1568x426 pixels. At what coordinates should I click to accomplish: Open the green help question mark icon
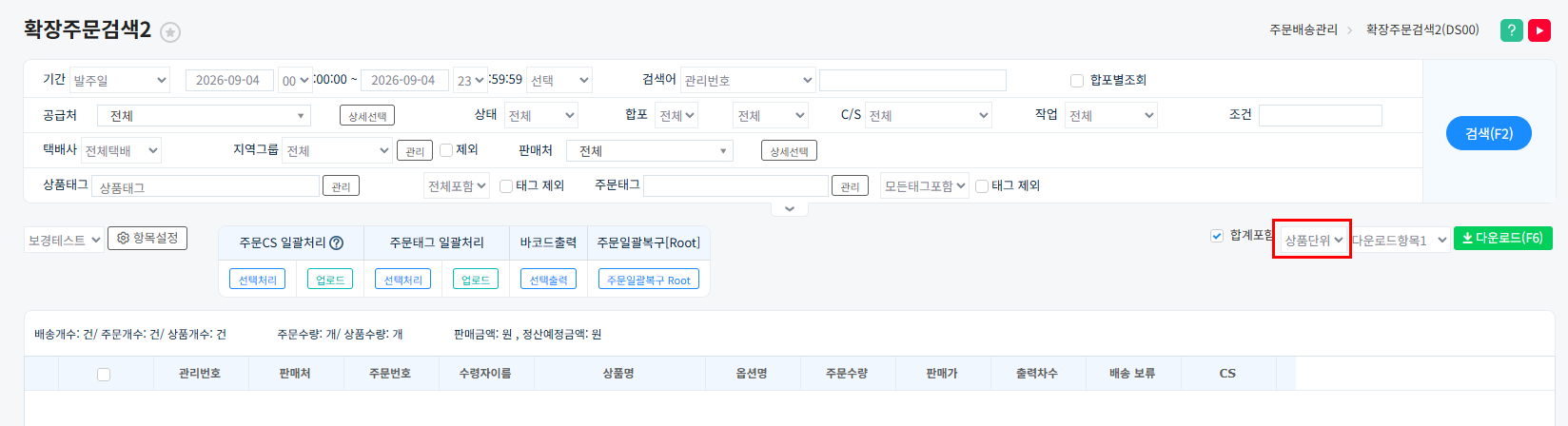tap(1511, 30)
